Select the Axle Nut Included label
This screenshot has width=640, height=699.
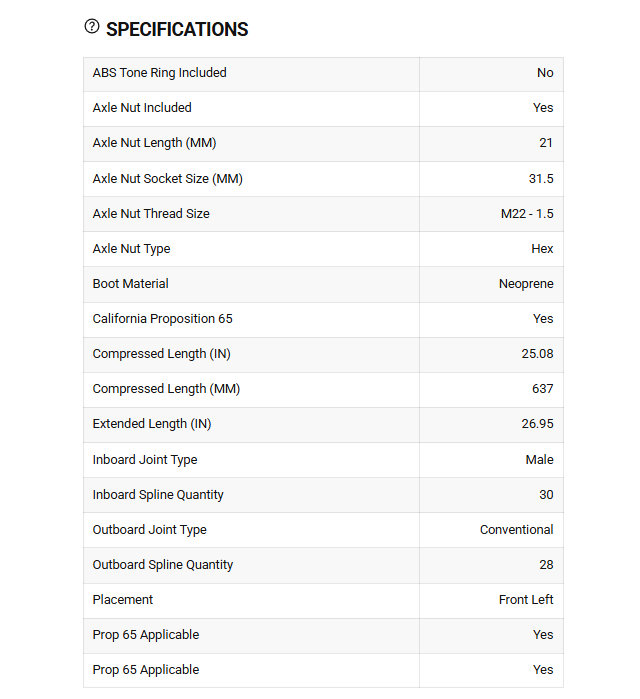pos(142,108)
